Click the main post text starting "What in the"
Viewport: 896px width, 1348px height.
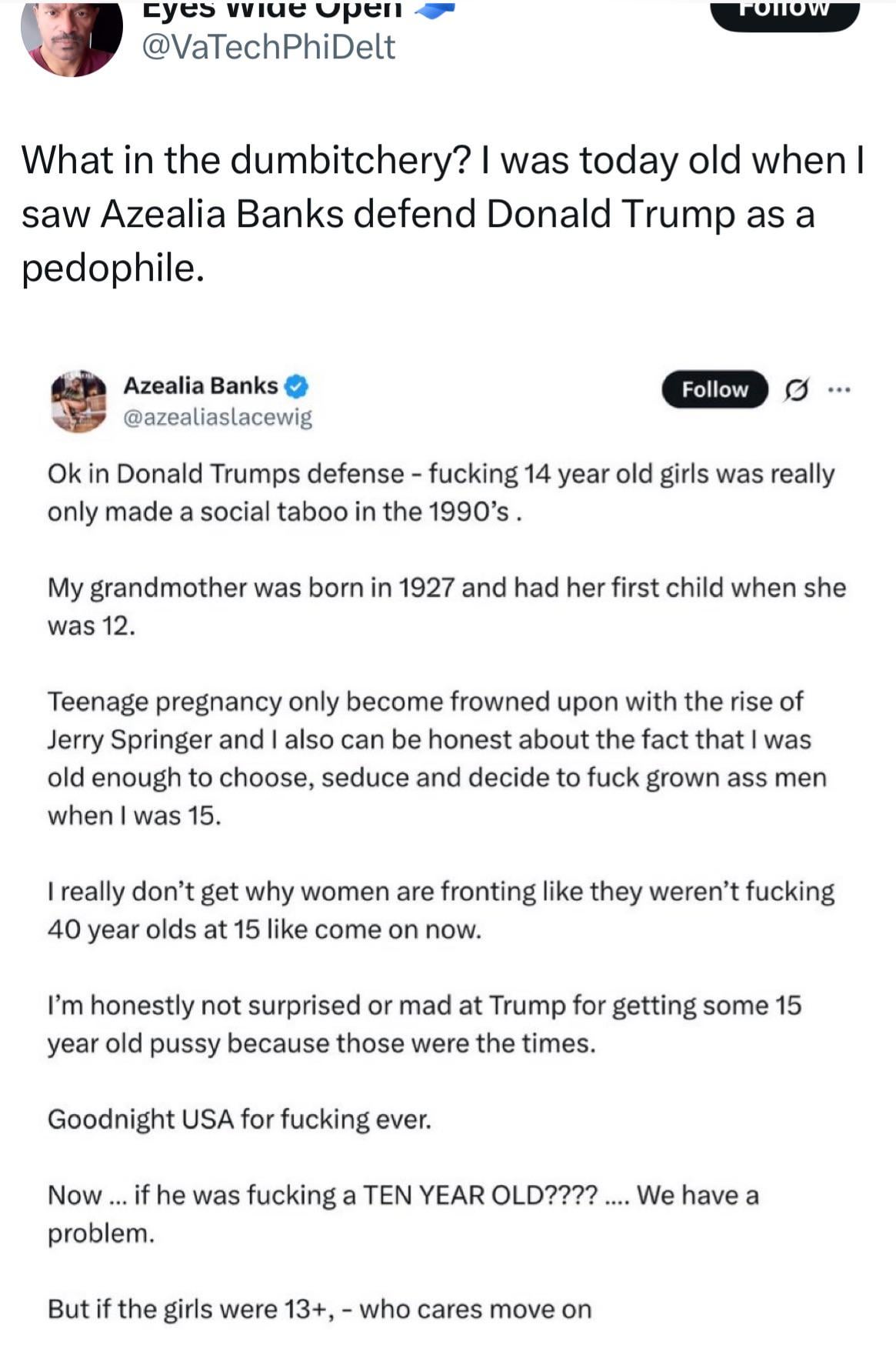(x=442, y=214)
